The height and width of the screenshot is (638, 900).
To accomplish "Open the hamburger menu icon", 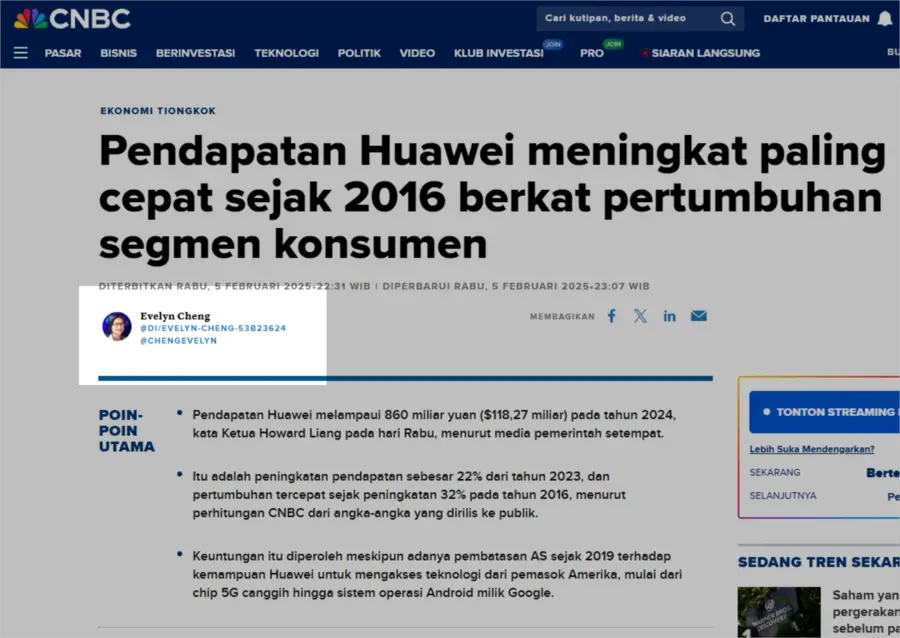I will click(21, 53).
